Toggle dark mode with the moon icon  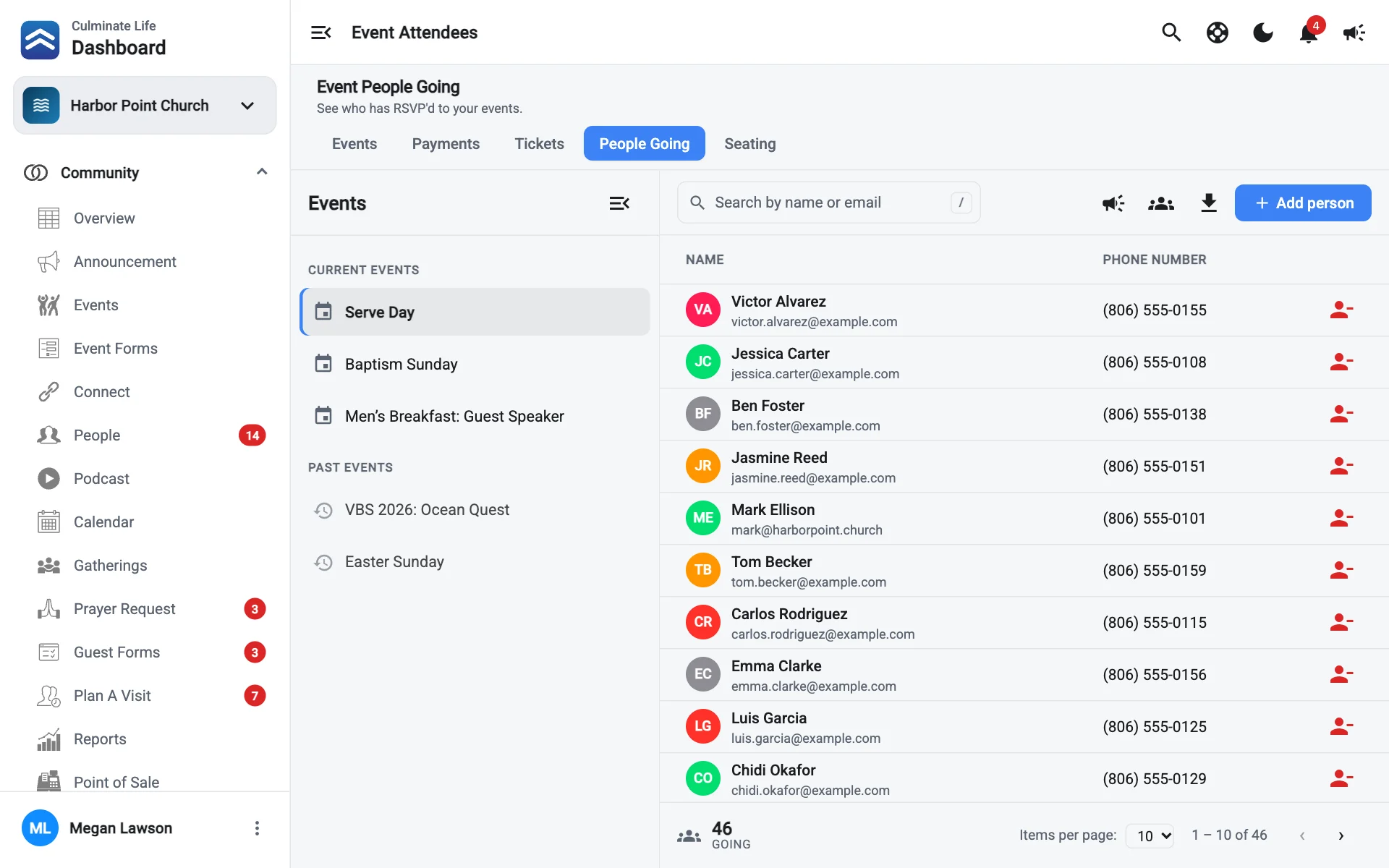(1263, 33)
